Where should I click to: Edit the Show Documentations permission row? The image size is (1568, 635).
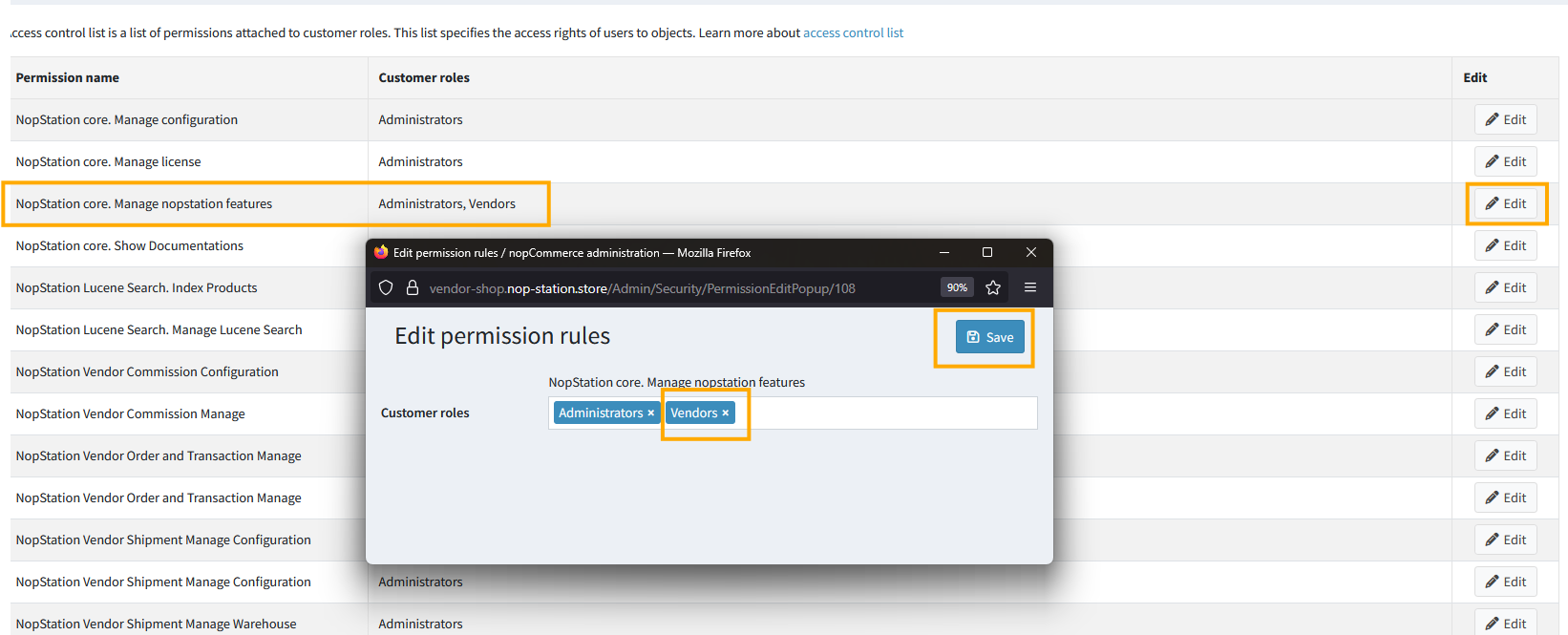tap(1506, 245)
